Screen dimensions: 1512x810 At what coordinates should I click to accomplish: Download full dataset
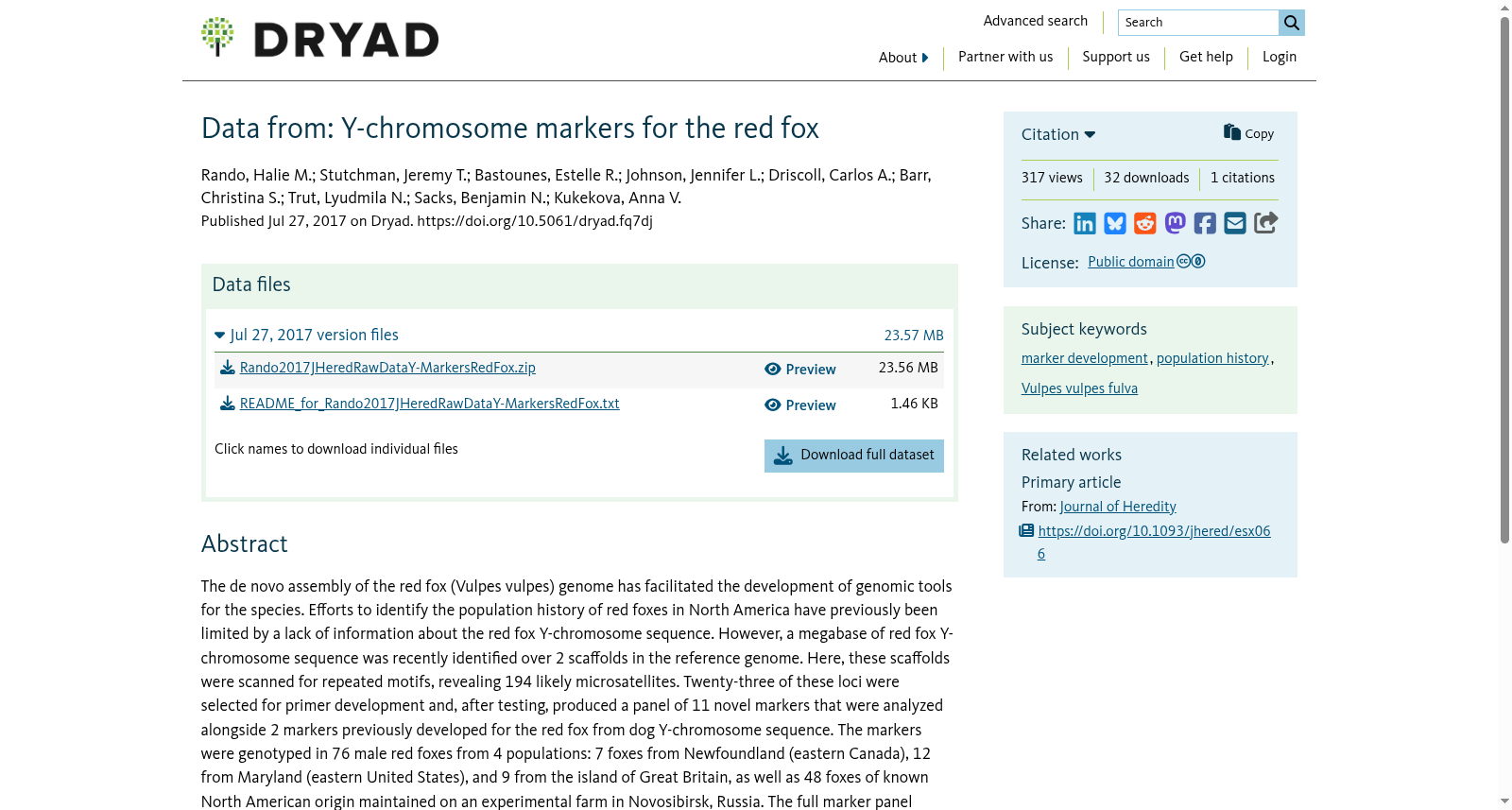coord(854,456)
